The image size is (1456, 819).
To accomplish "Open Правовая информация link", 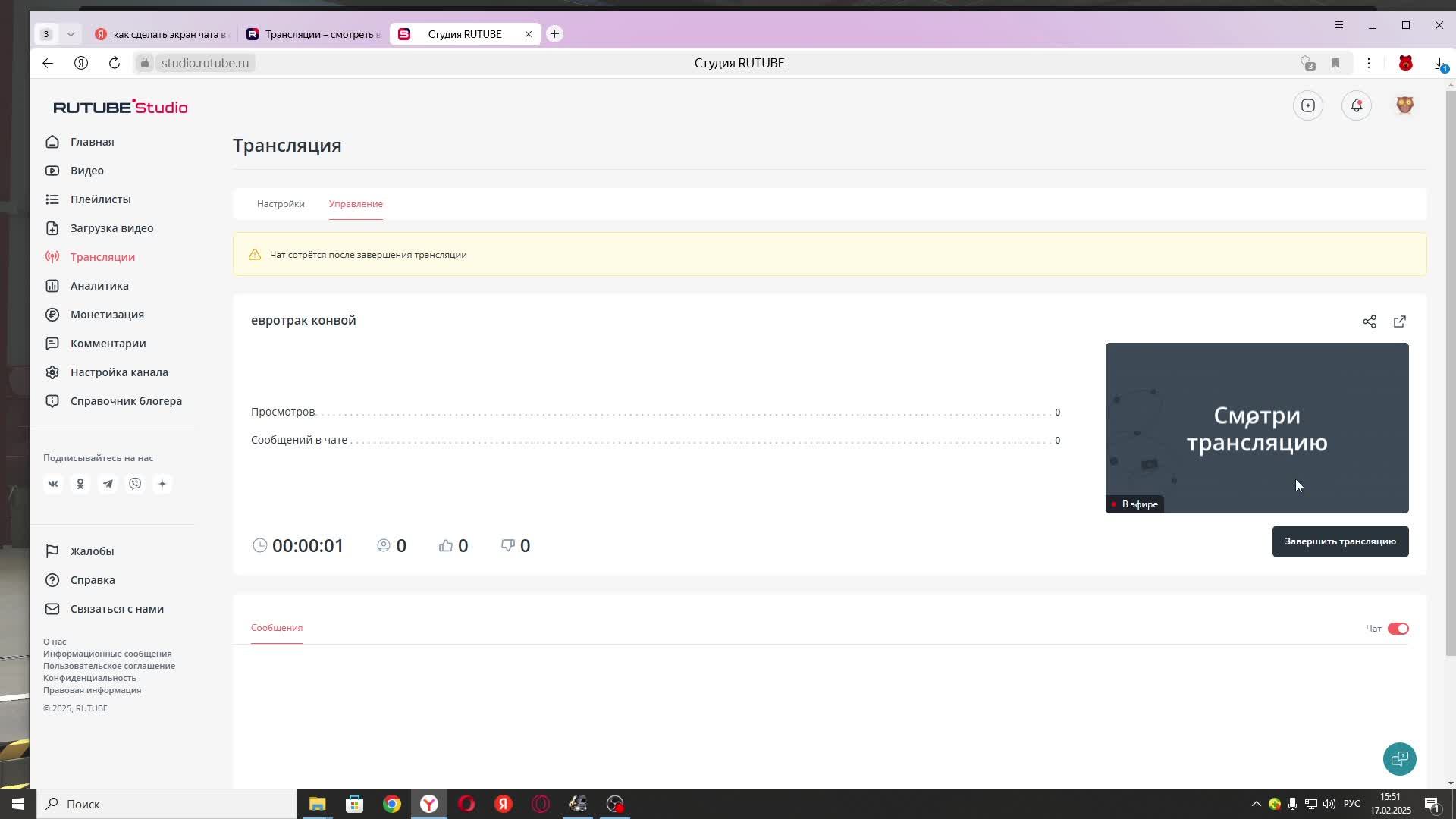I will click(92, 690).
